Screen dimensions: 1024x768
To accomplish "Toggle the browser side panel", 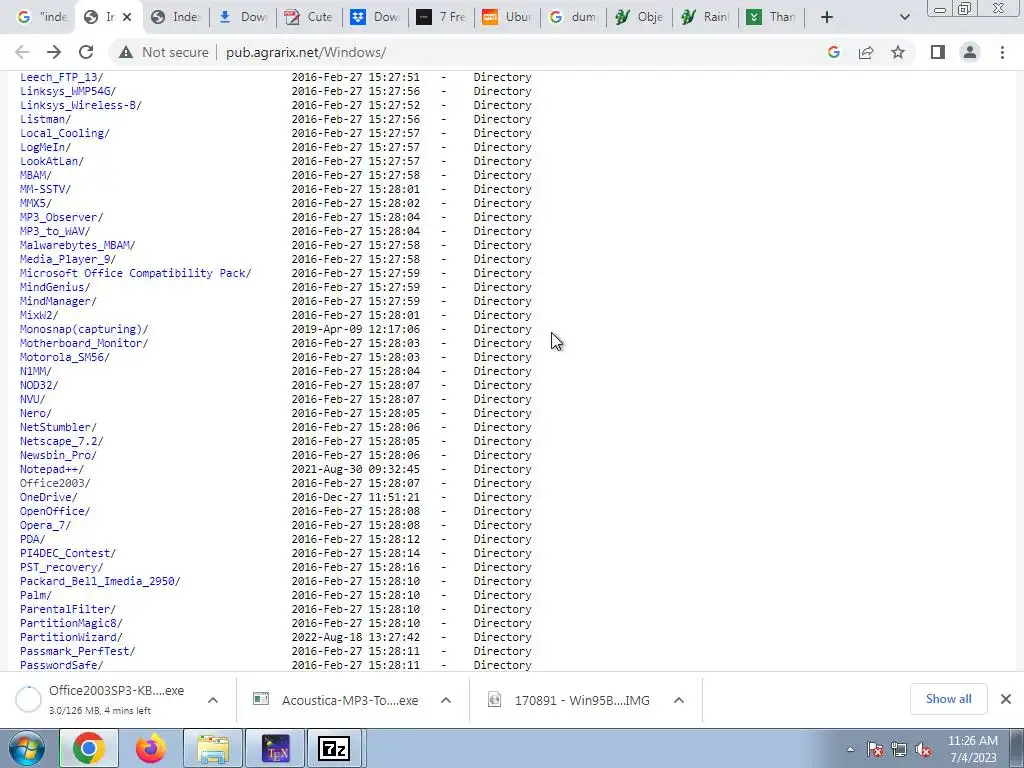I will pos(938,52).
